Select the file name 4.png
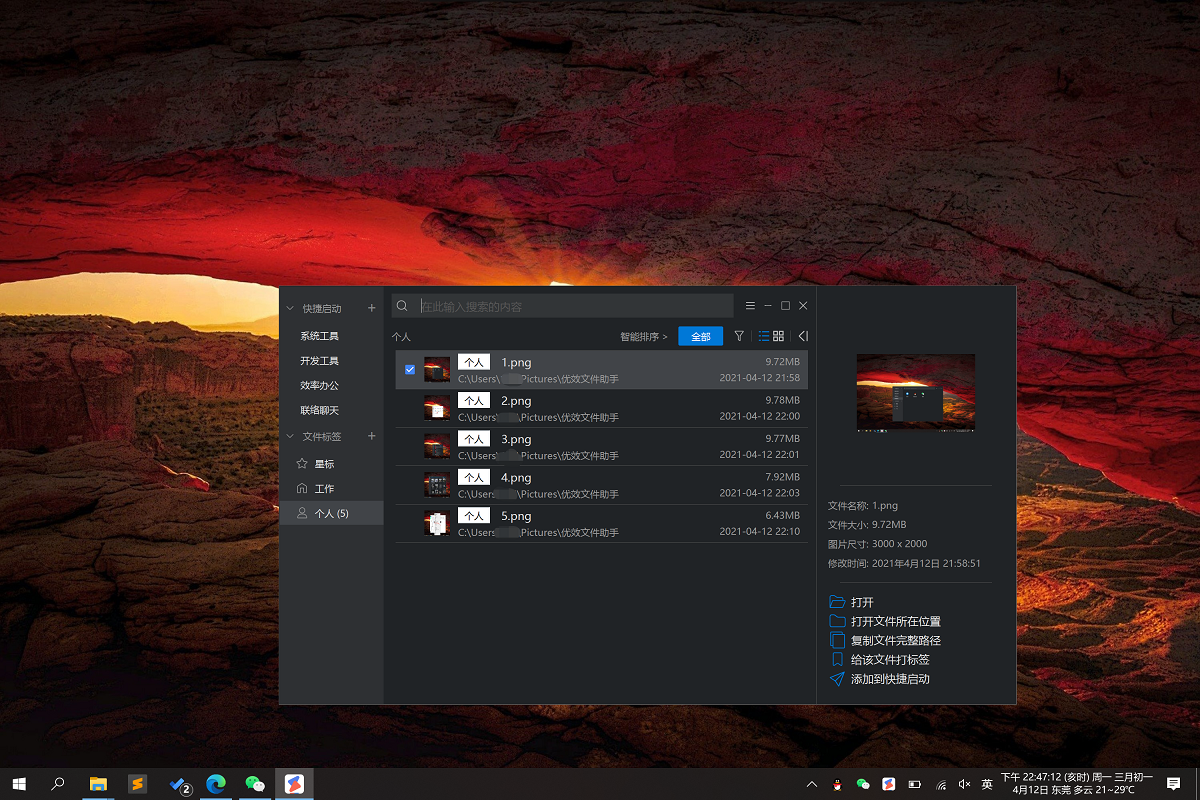Viewport: 1200px width, 800px height. tap(516, 478)
